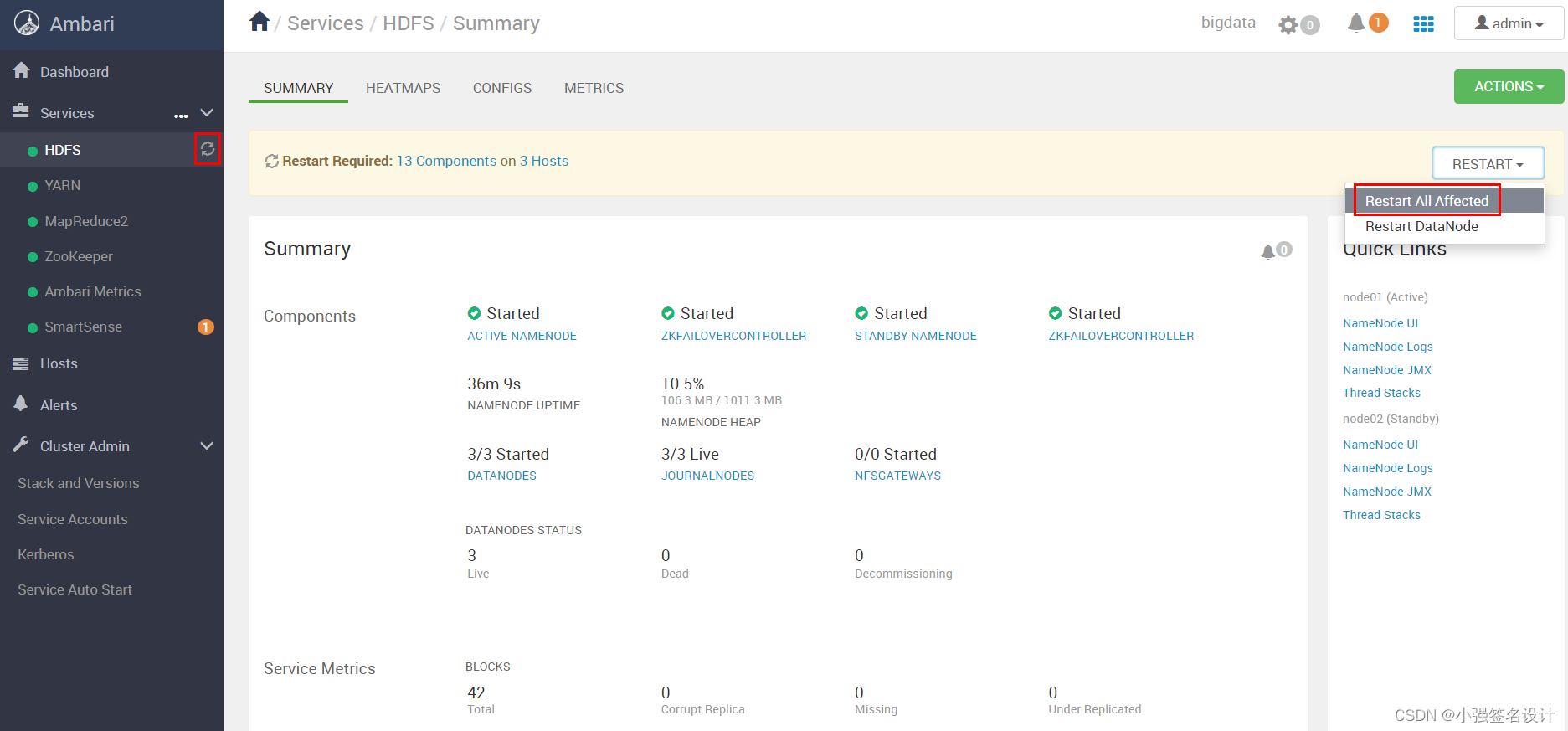Open the admin user dropdown

1509,23
